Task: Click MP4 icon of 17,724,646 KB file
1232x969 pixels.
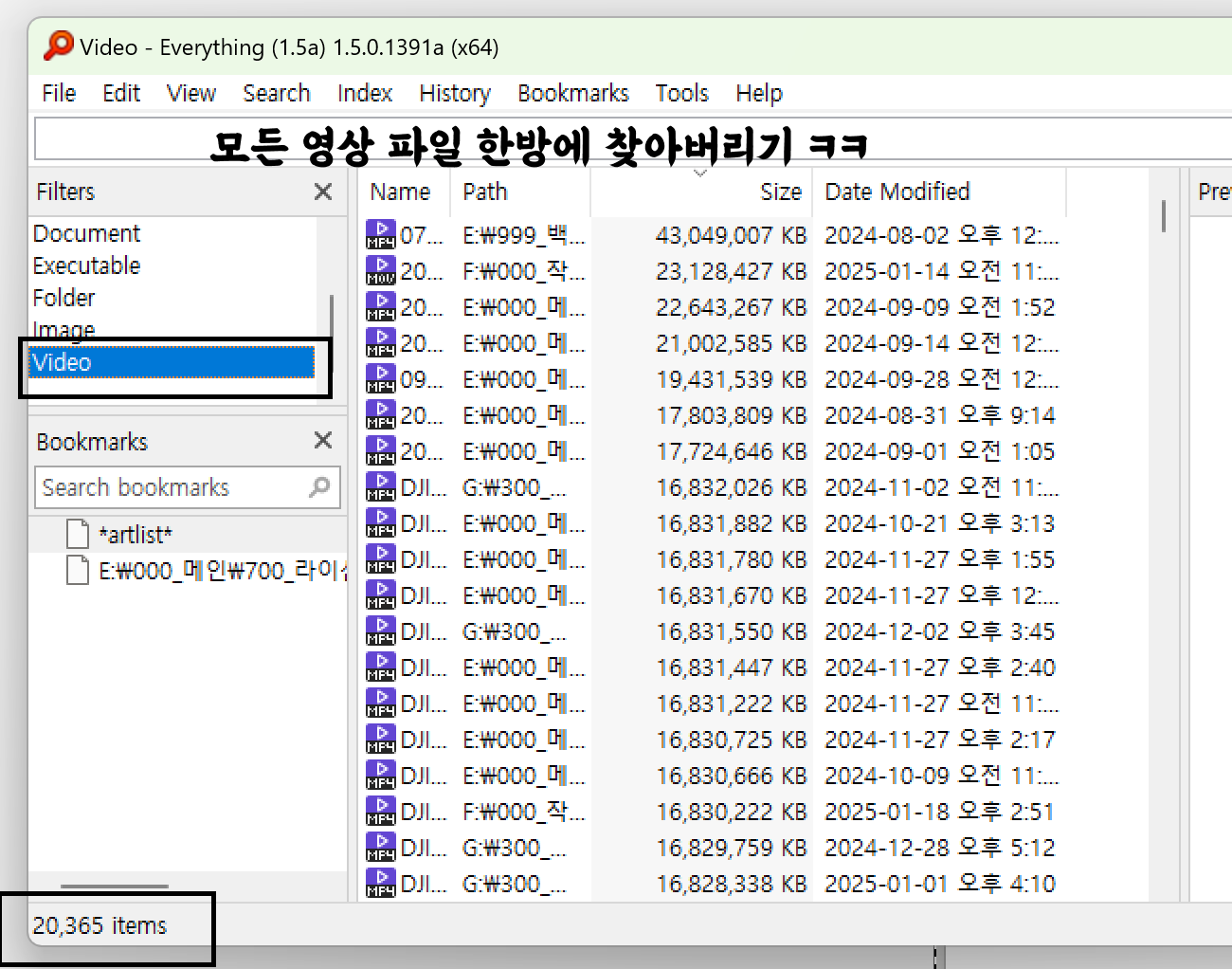Action: click(381, 450)
